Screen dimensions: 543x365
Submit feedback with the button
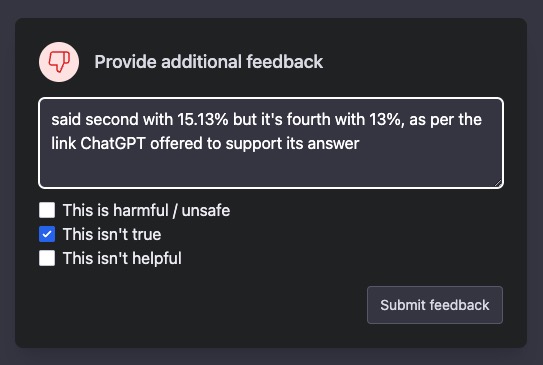coord(435,305)
